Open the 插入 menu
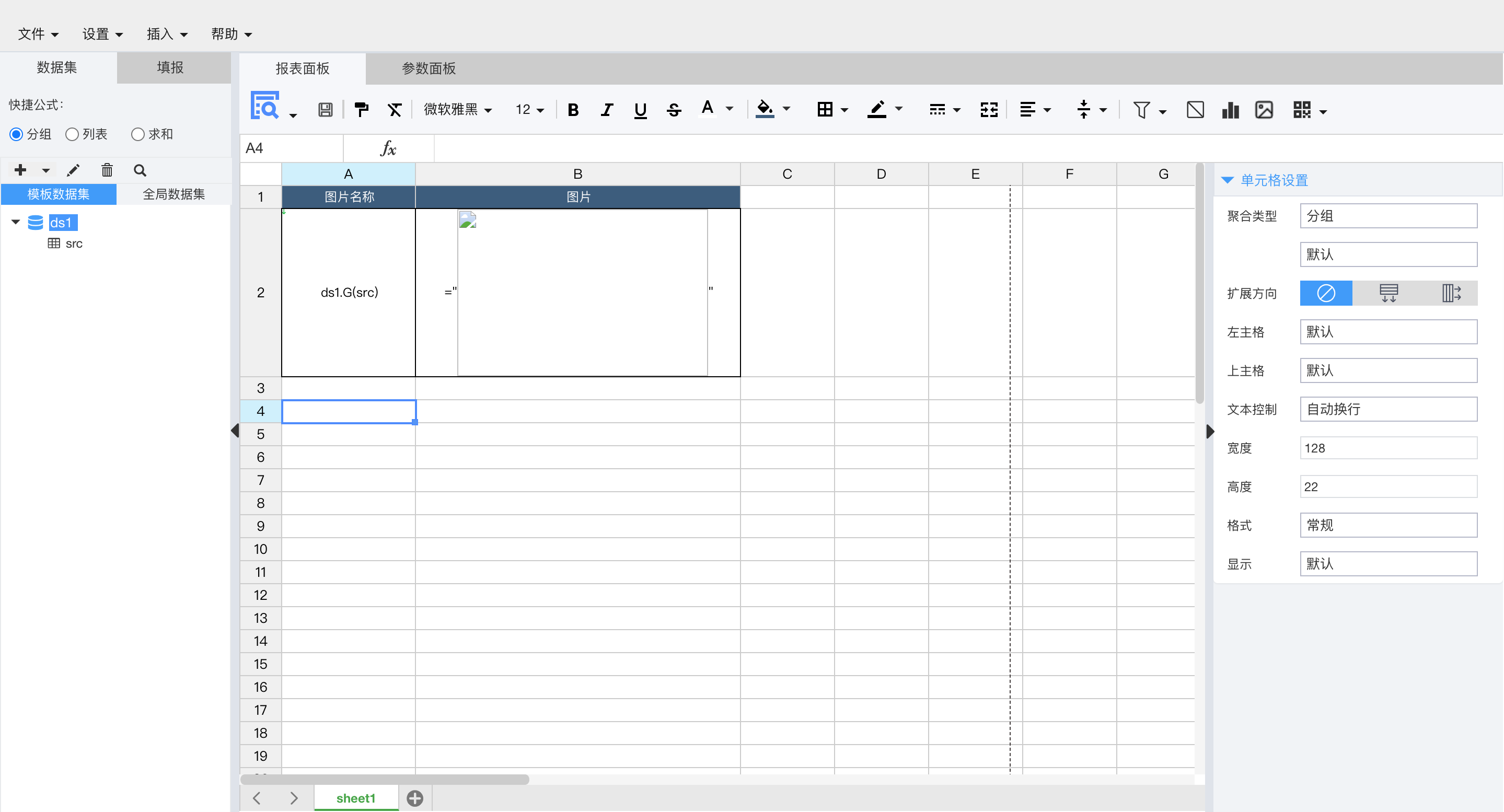 [x=166, y=34]
